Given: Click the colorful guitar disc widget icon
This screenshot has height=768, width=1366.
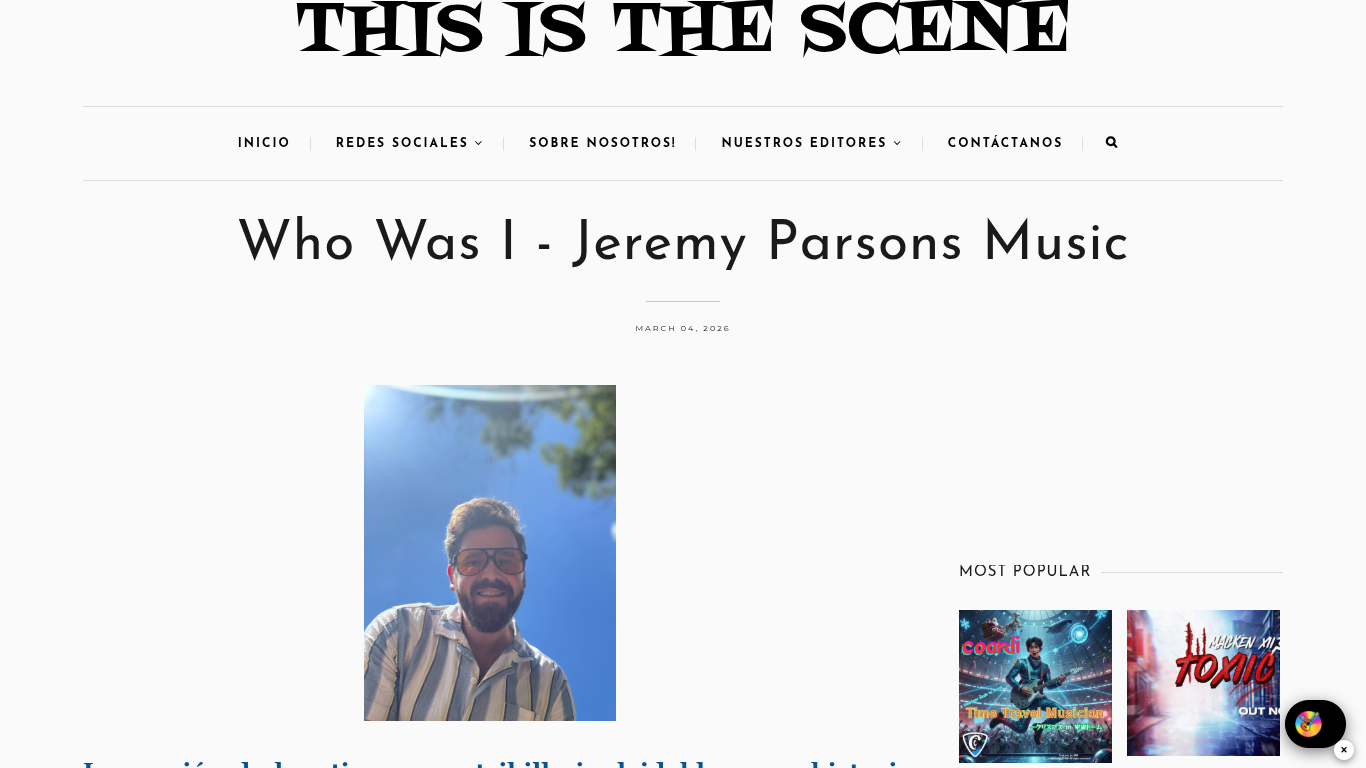Looking at the screenshot, I should [1308, 723].
